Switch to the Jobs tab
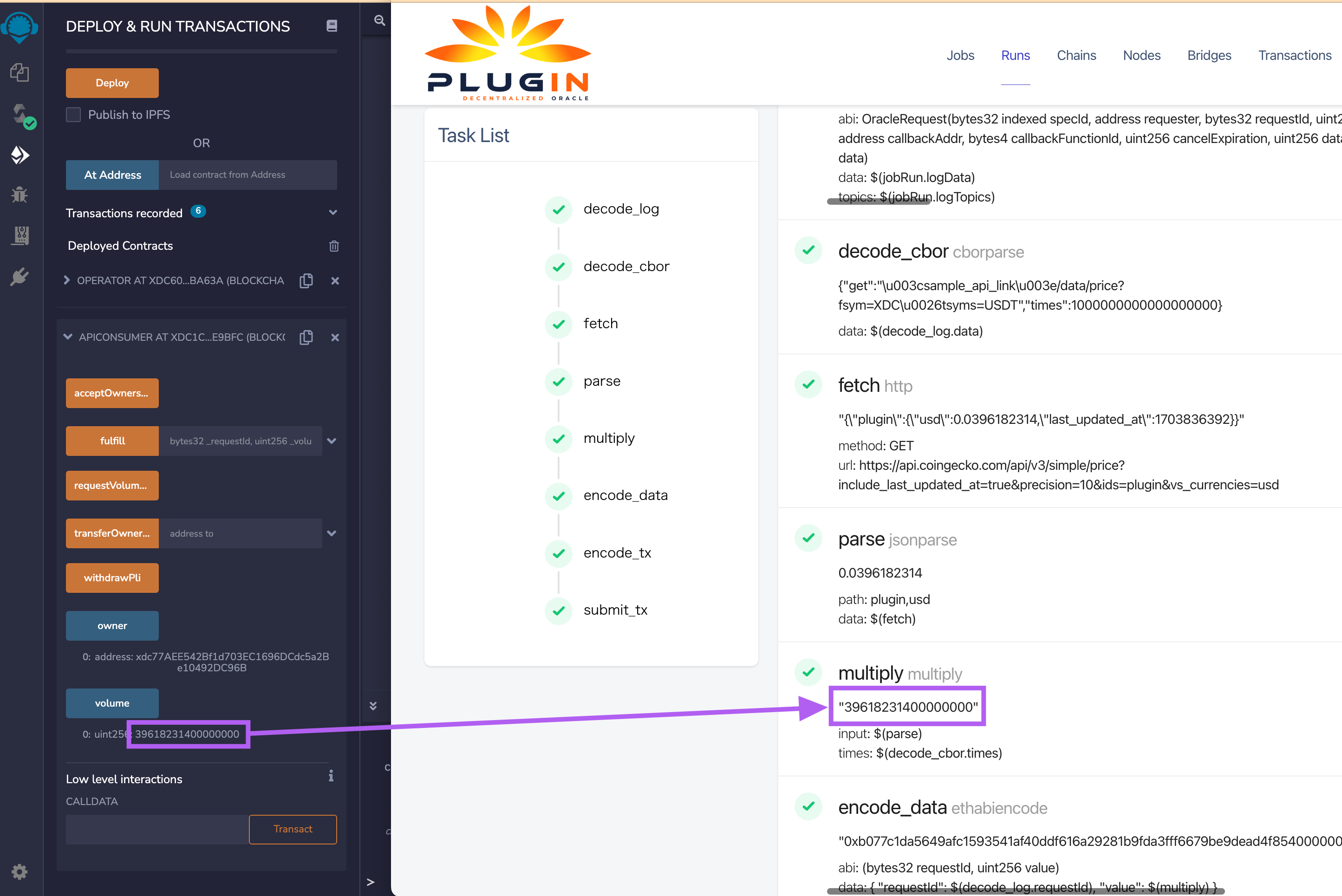This screenshot has width=1342, height=896. (x=960, y=55)
